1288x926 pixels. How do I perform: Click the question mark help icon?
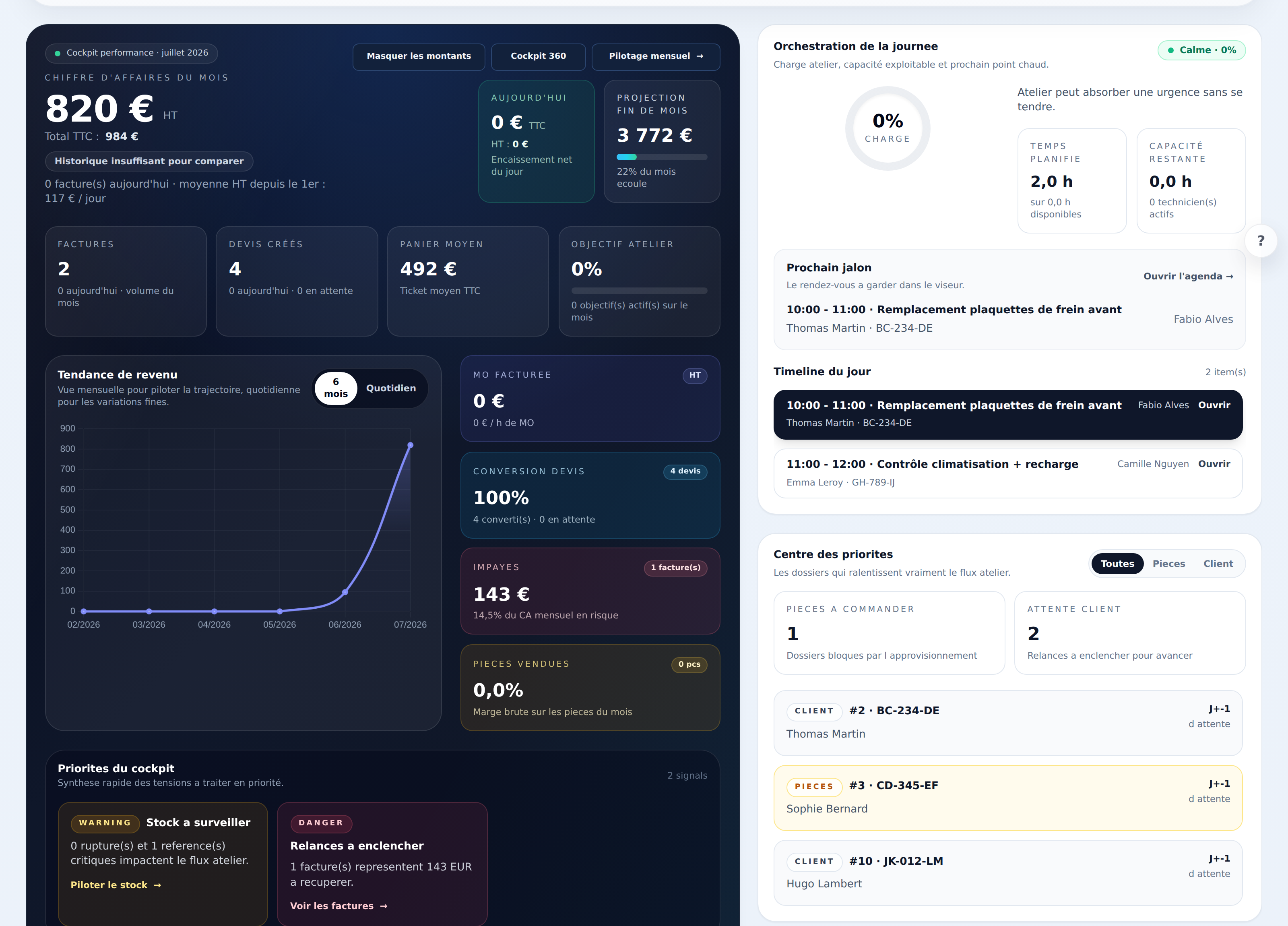click(x=1261, y=240)
